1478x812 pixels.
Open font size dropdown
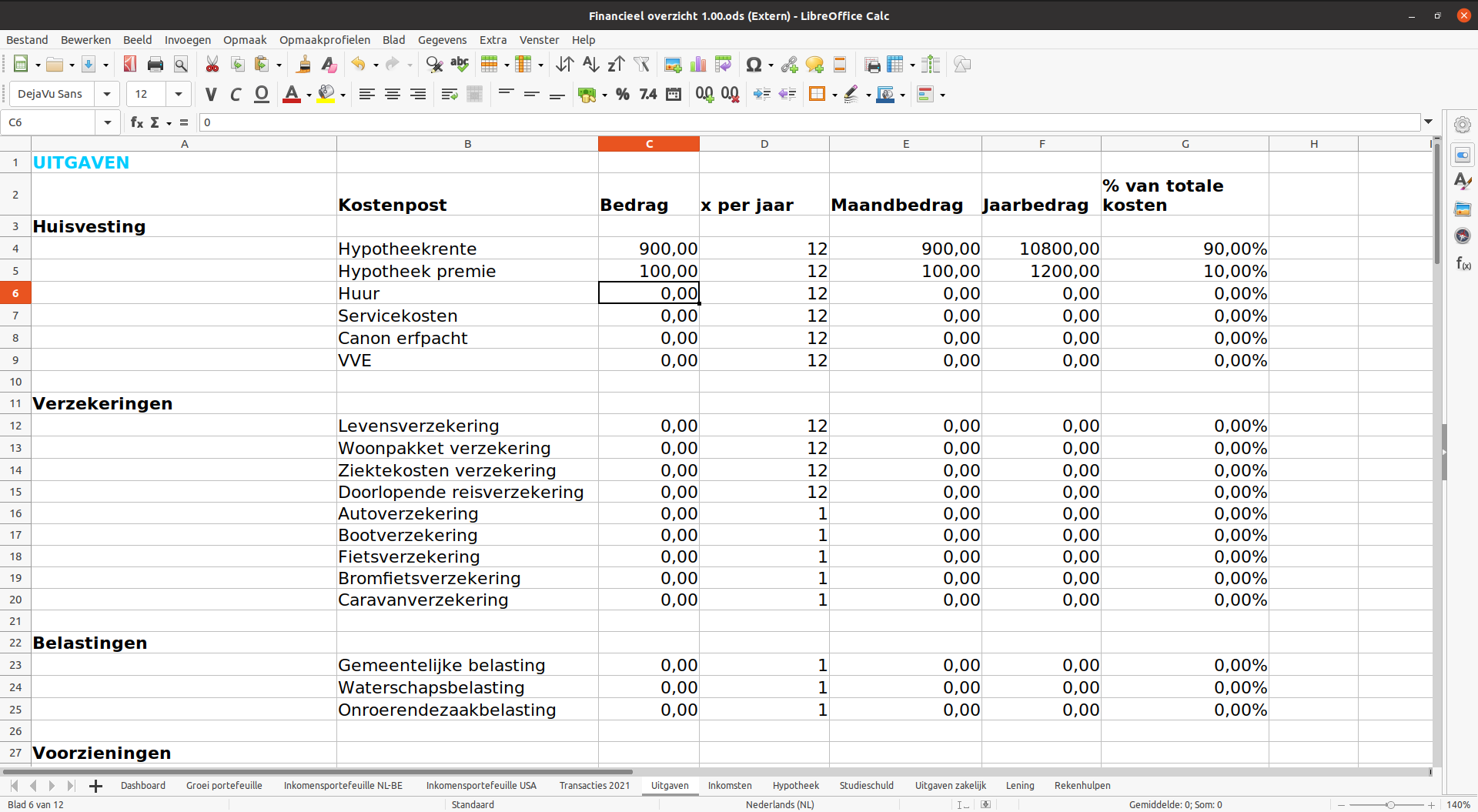179,94
